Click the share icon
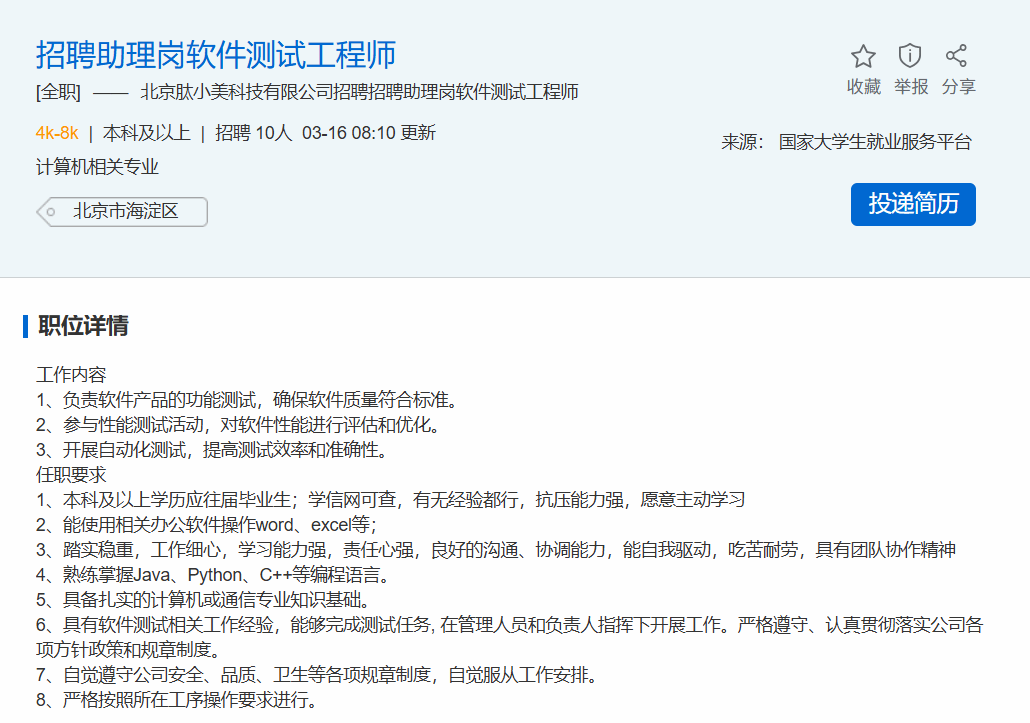1030x723 pixels. tap(957, 56)
